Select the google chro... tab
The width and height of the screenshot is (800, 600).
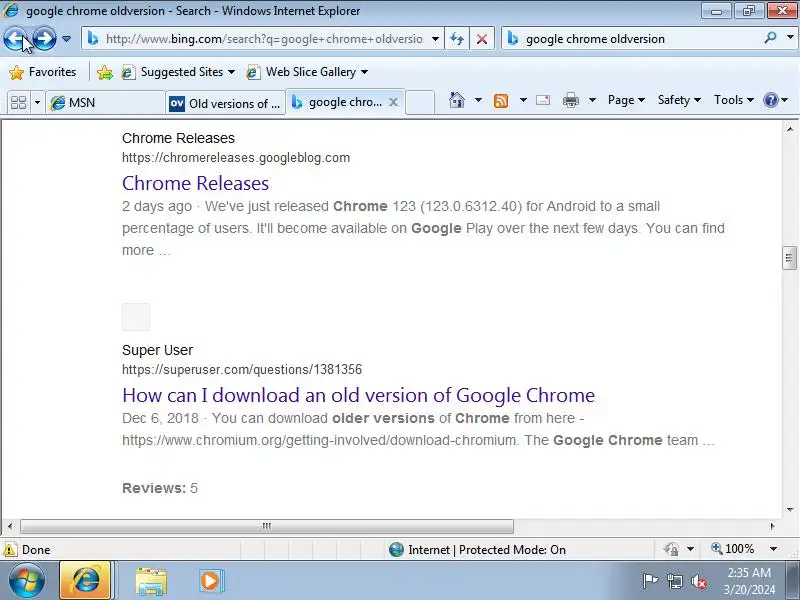click(x=337, y=102)
